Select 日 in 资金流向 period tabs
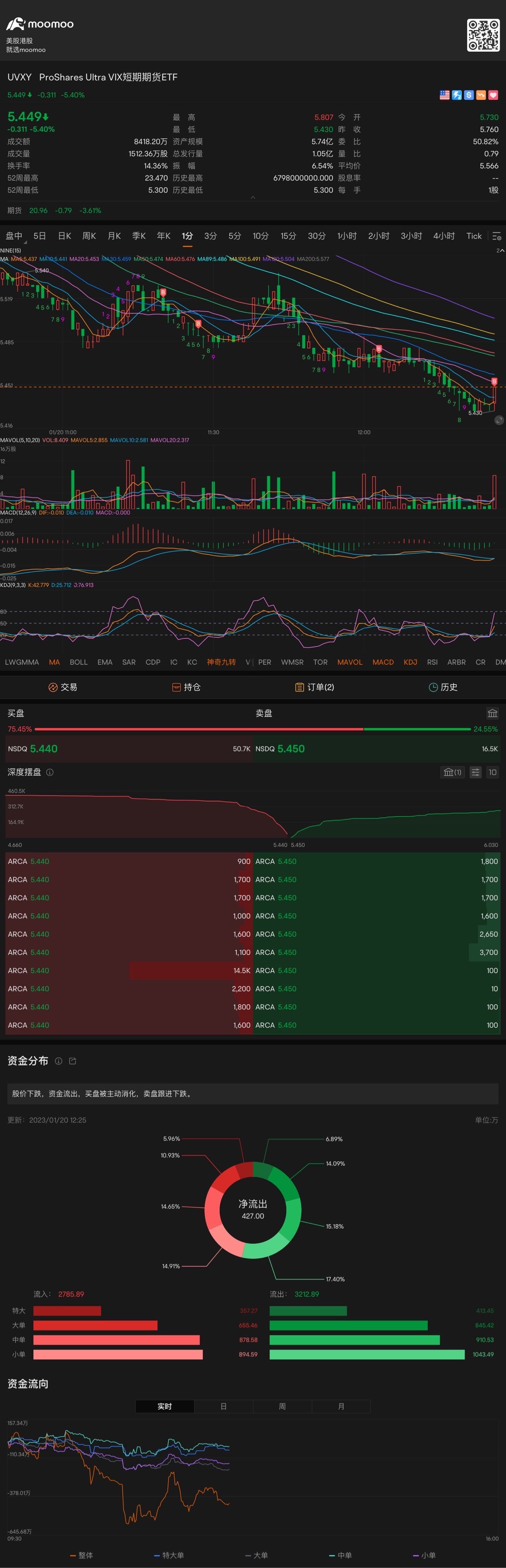The width and height of the screenshot is (506, 1568). click(x=223, y=1406)
